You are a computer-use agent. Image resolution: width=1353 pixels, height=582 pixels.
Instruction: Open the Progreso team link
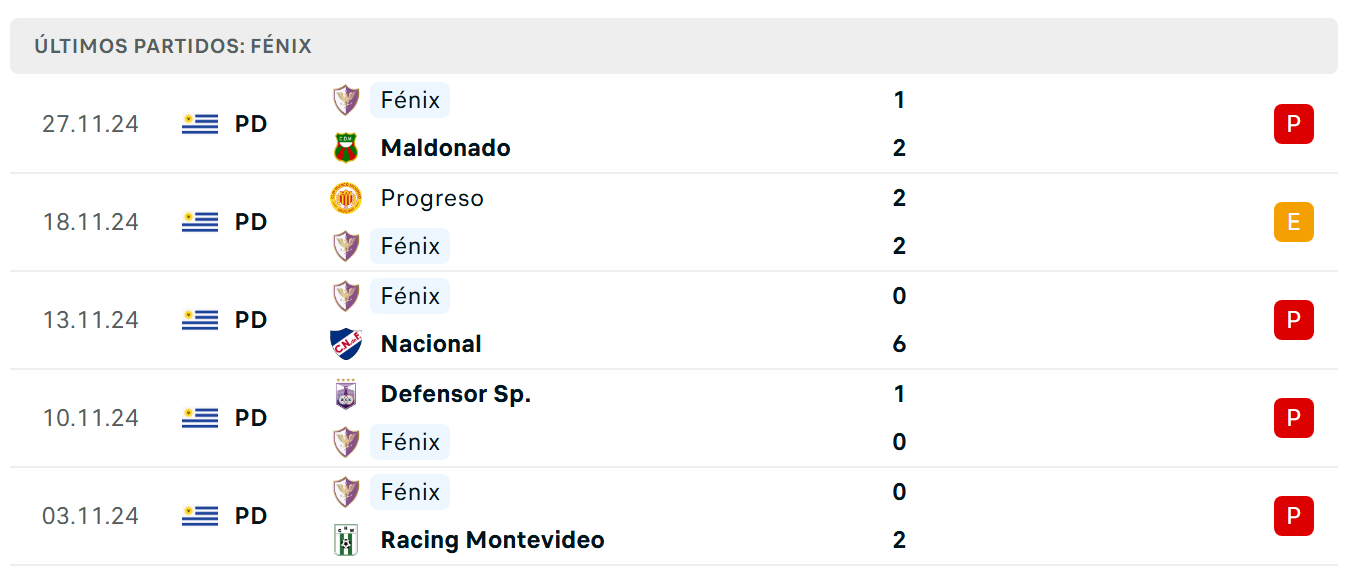click(x=432, y=199)
